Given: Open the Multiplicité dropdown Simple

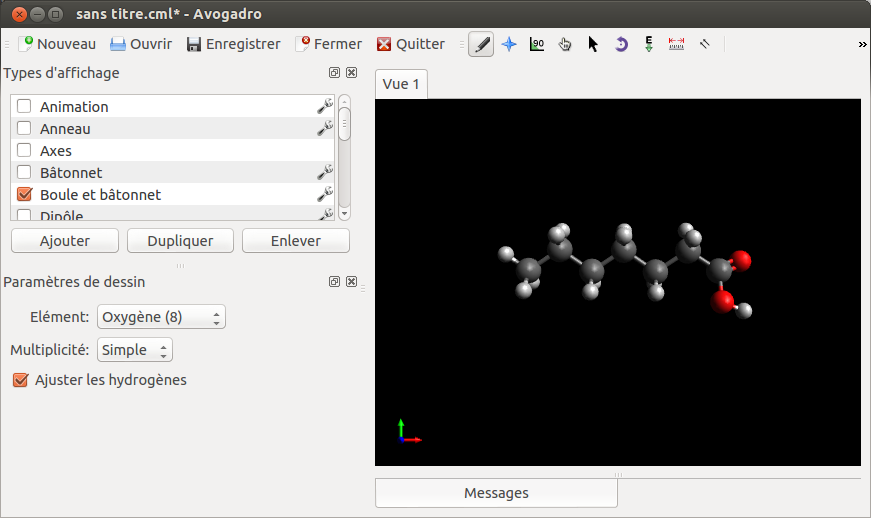Looking at the screenshot, I should click(x=134, y=350).
